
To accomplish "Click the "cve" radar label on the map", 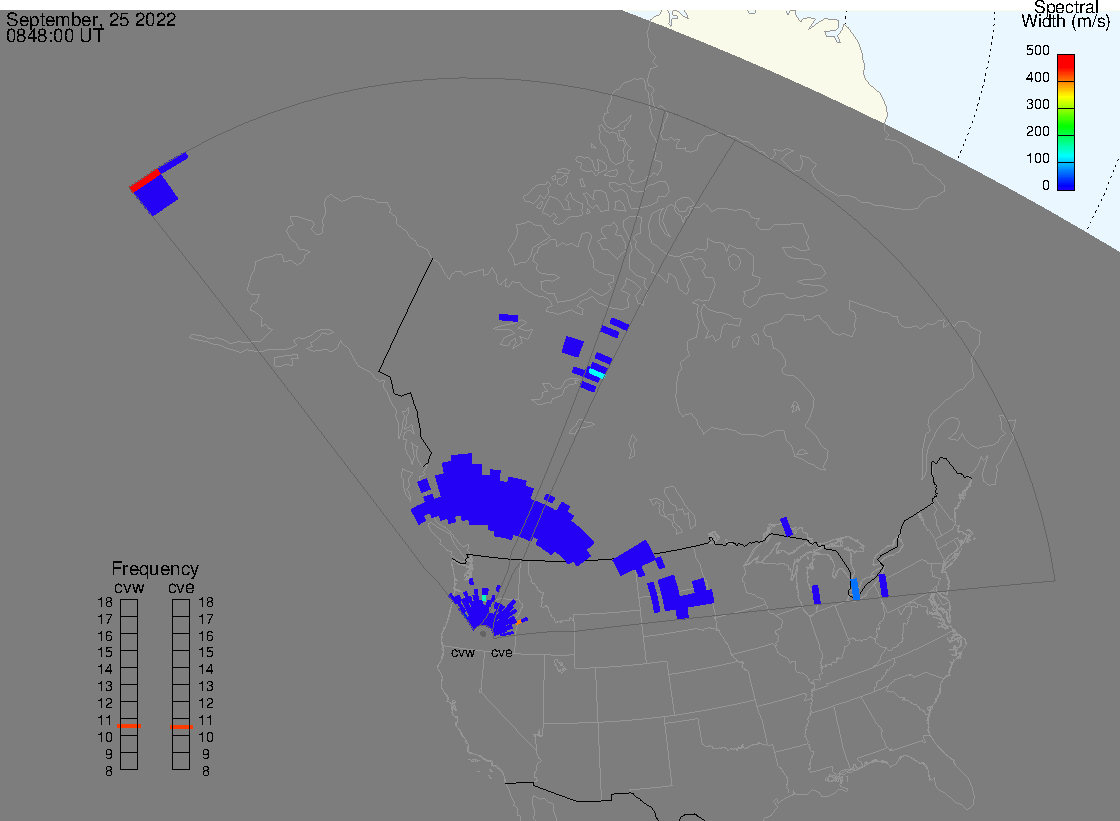I will click(501, 652).
